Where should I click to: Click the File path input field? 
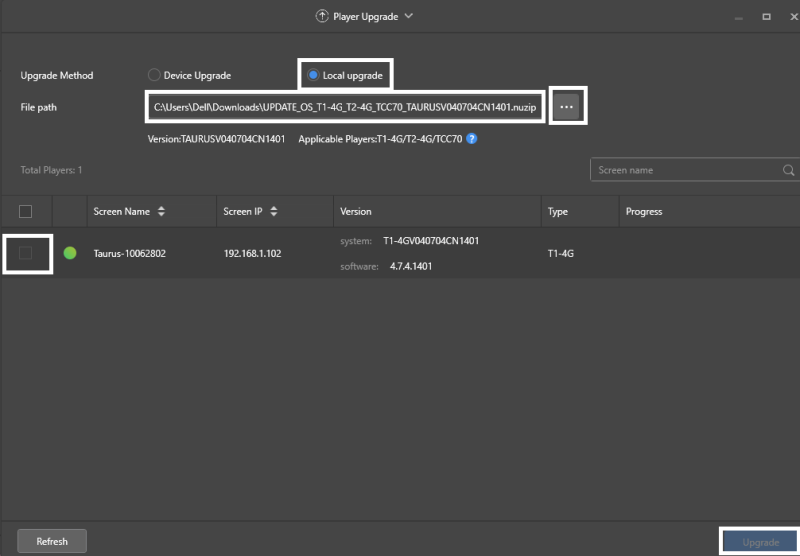[x=345, y=107]
